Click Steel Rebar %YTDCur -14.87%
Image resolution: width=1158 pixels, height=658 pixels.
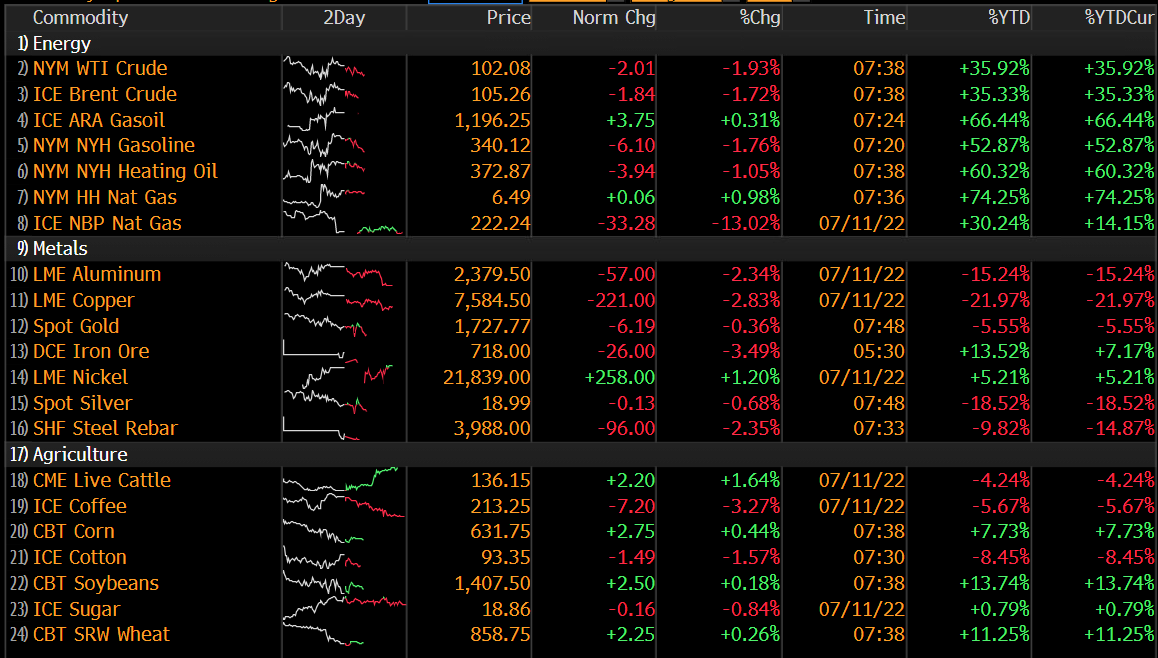pos(1120,428)
